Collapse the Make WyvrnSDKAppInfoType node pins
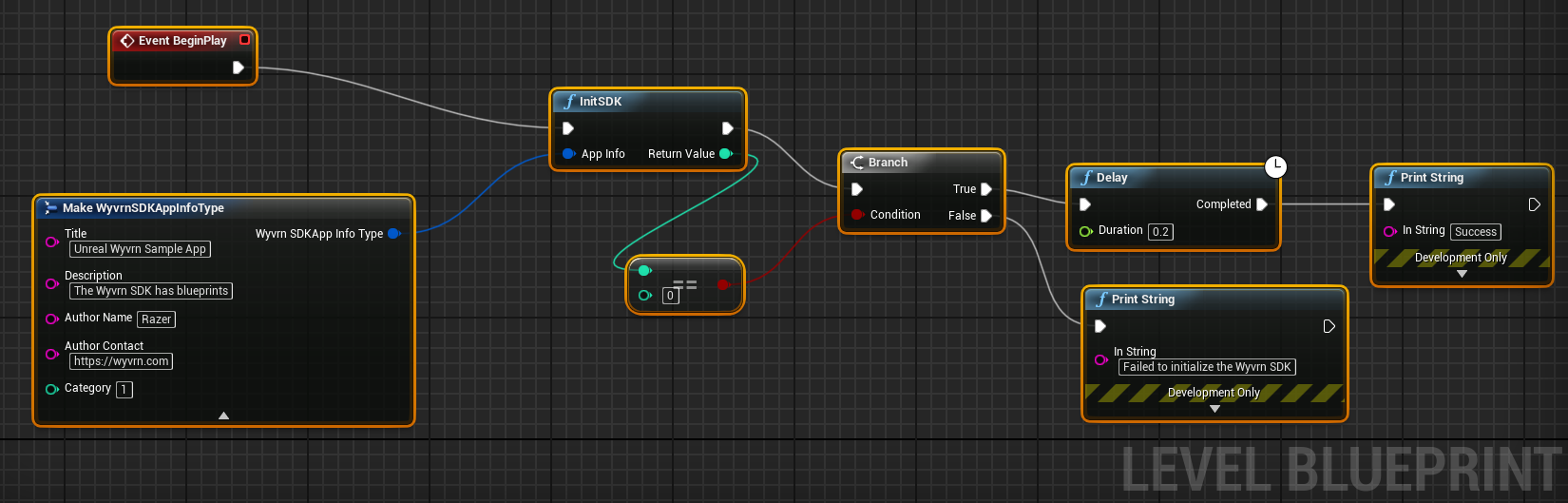This screenshot has width=1568, height=503. [x=223, y=416]
